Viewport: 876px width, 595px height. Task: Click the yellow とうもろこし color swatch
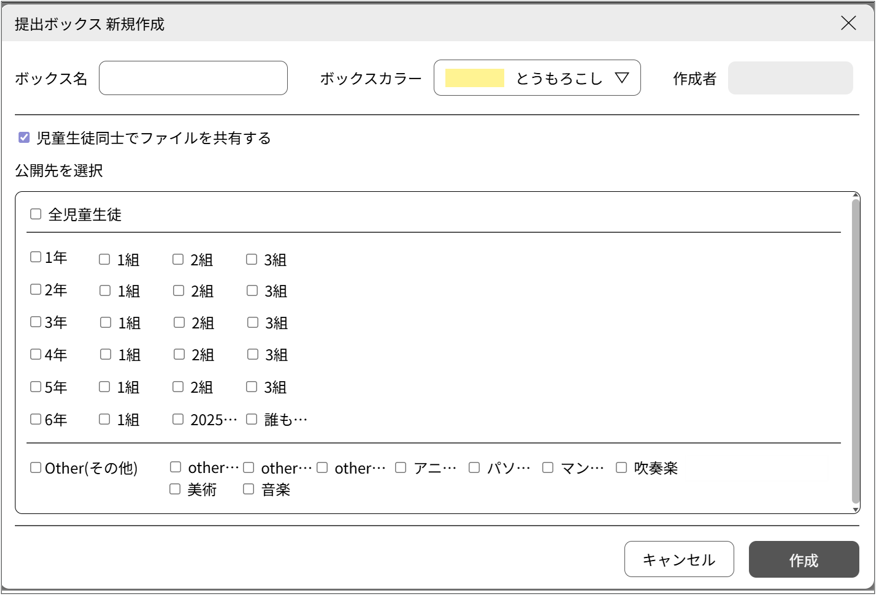[x=475, y=78]
